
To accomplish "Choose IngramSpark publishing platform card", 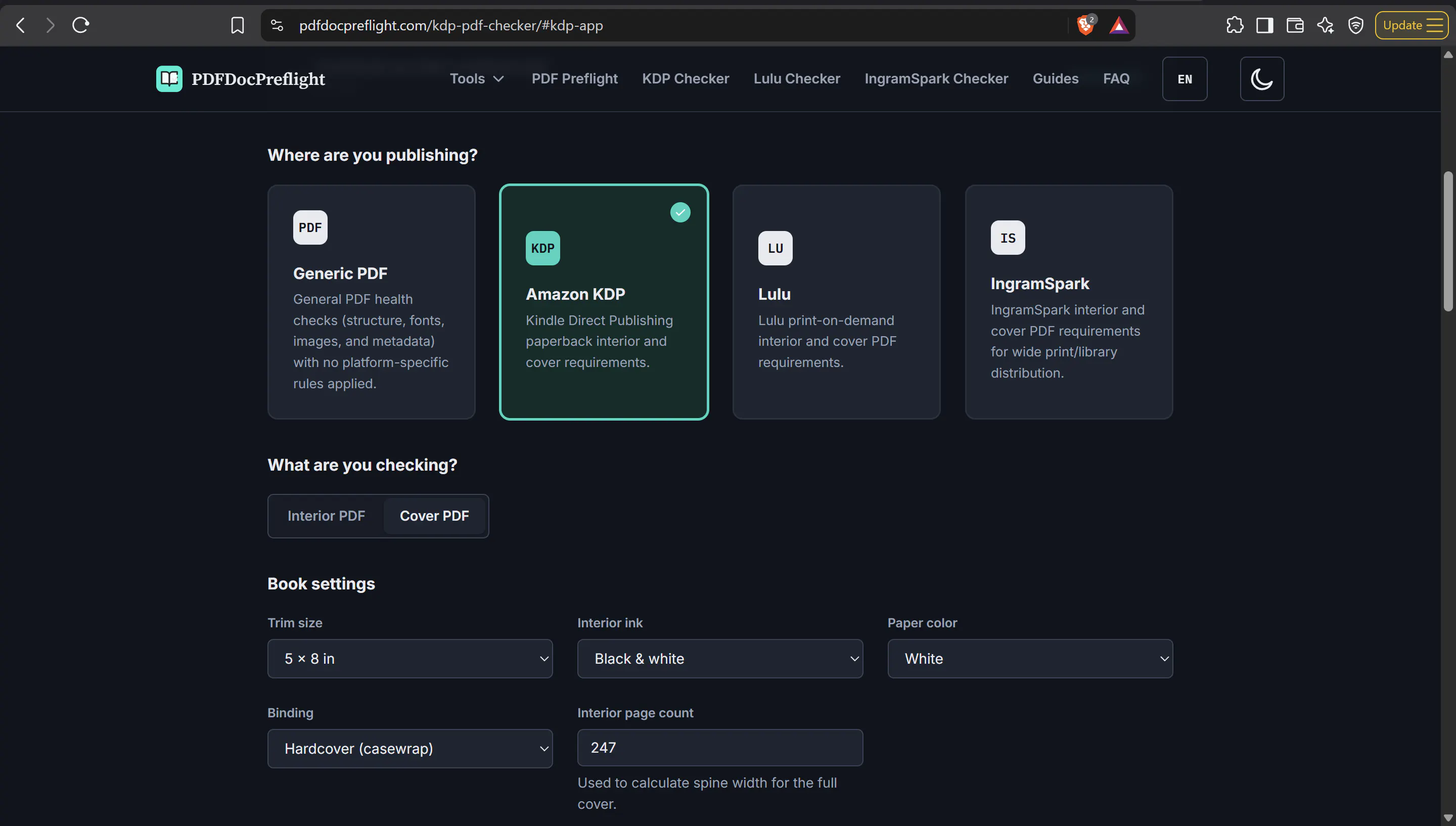I will (1069, 302).
